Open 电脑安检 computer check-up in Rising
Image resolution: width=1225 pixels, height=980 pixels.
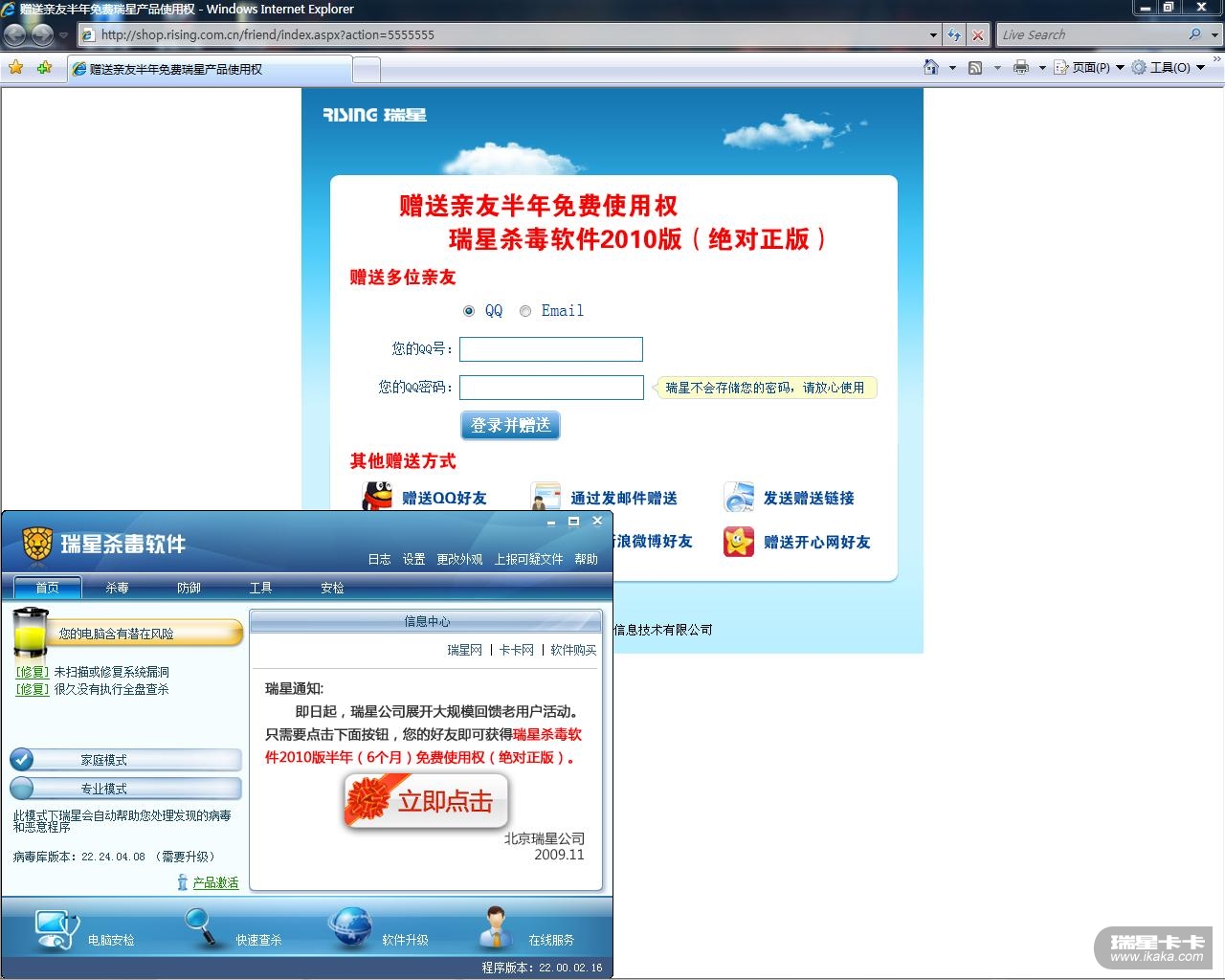point(57,928)
